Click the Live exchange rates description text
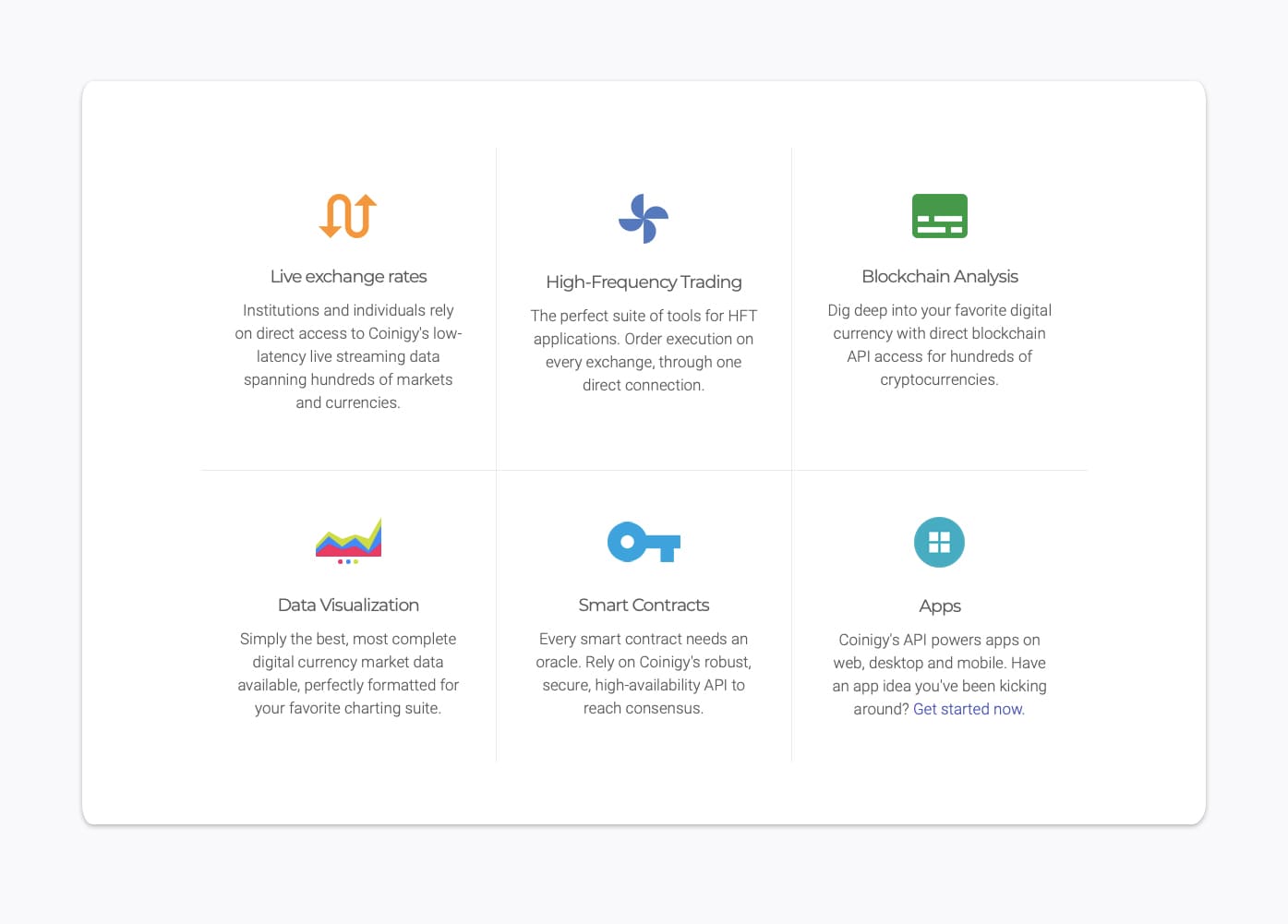Viewport: 1288px width, 924px height. pyautogui.click(x=348, y=356)
